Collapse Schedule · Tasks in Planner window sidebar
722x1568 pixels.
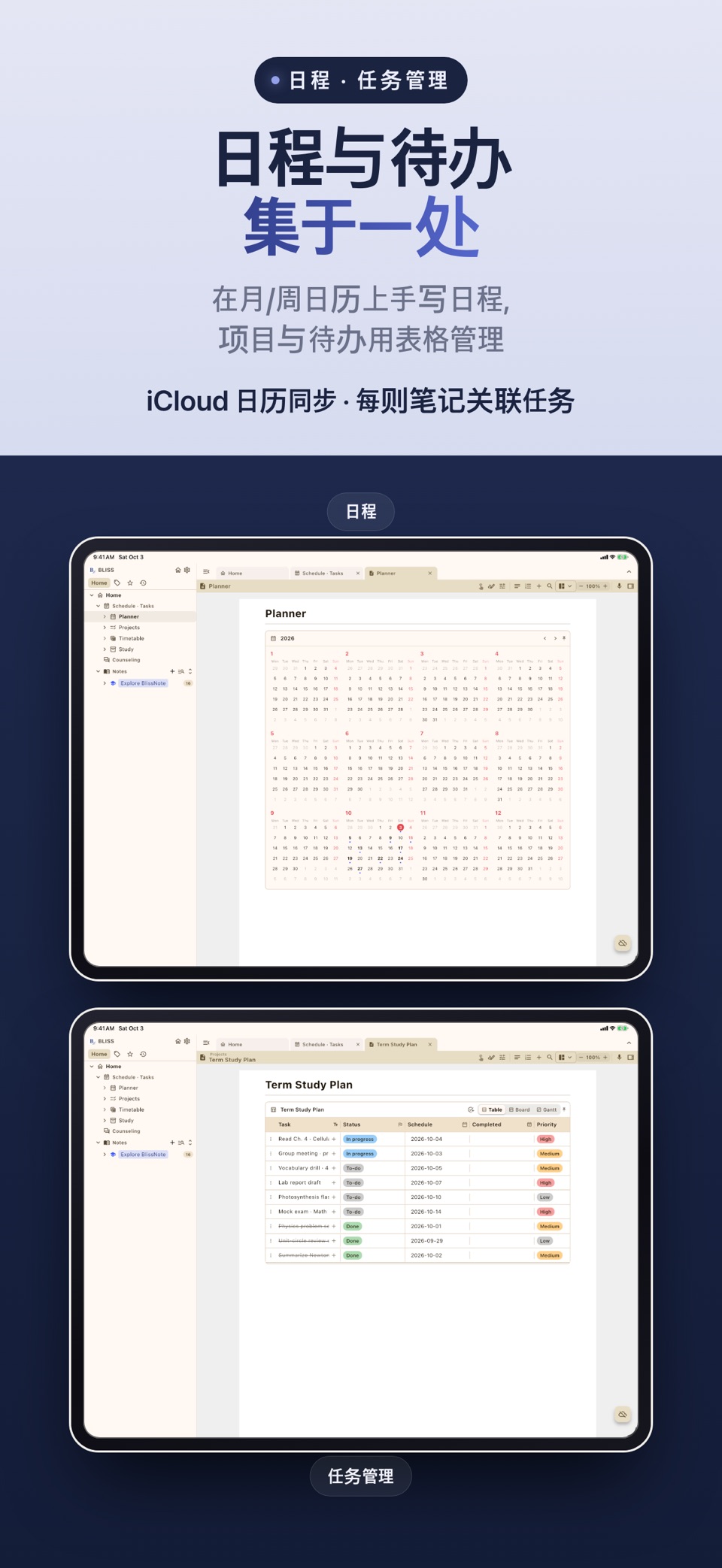click(x=98, y=606)
